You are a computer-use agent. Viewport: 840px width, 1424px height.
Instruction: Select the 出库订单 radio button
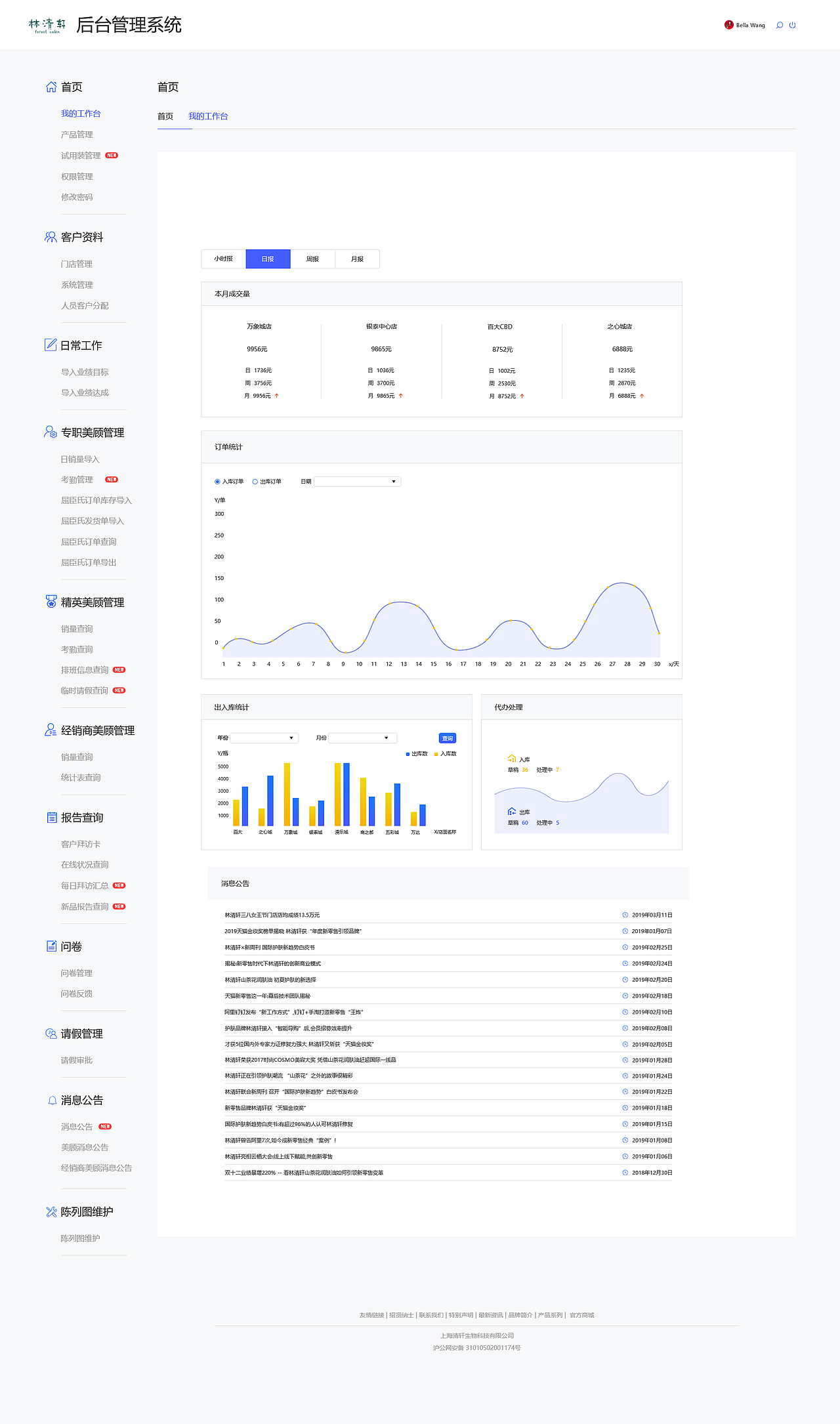coord(255,482)
